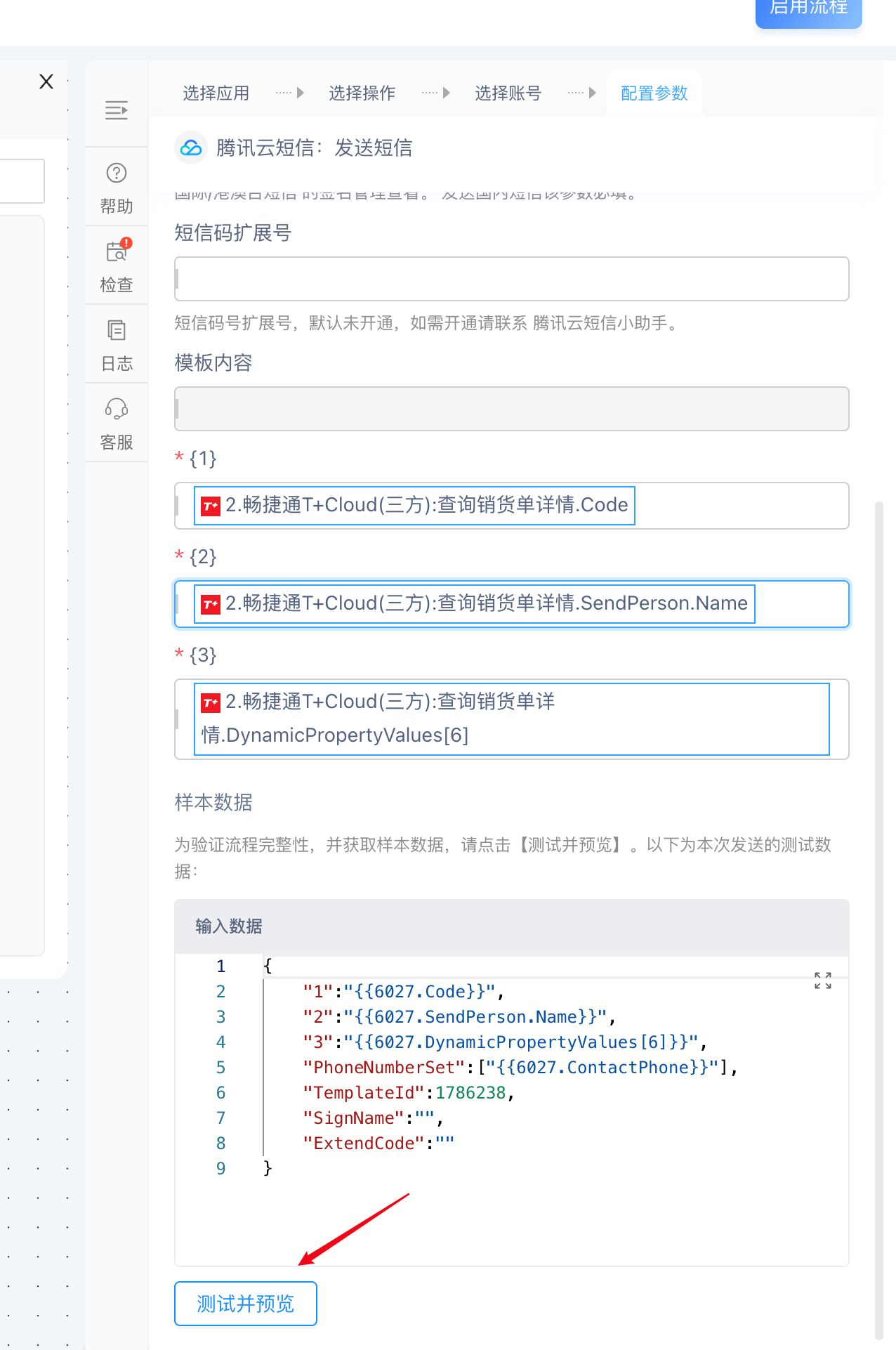
Task: Click the 腾讯云短信: 发送短信 title
Action: pos(315,148)
